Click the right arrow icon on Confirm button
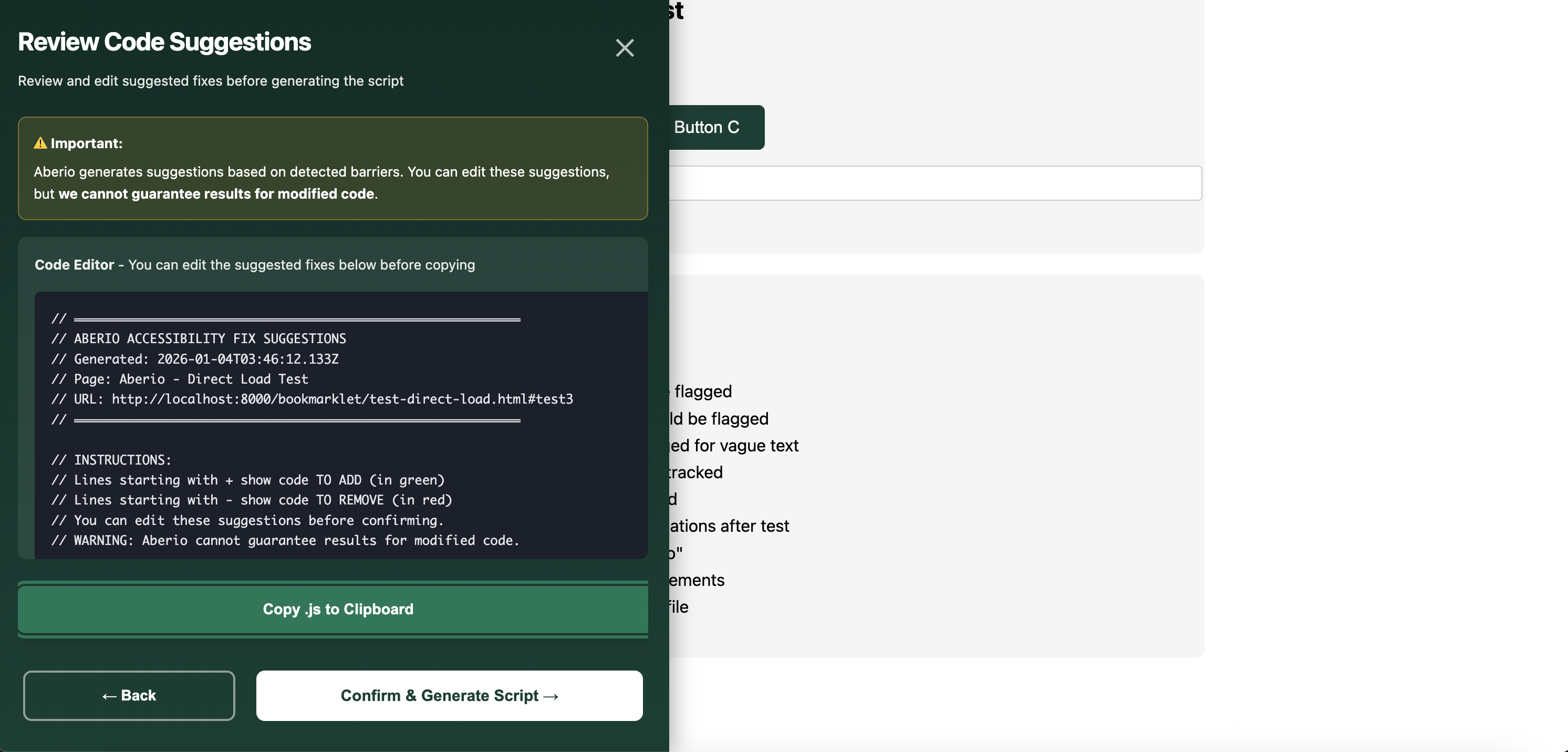This screenshot has width=1568, height=752. click(552, 696)
